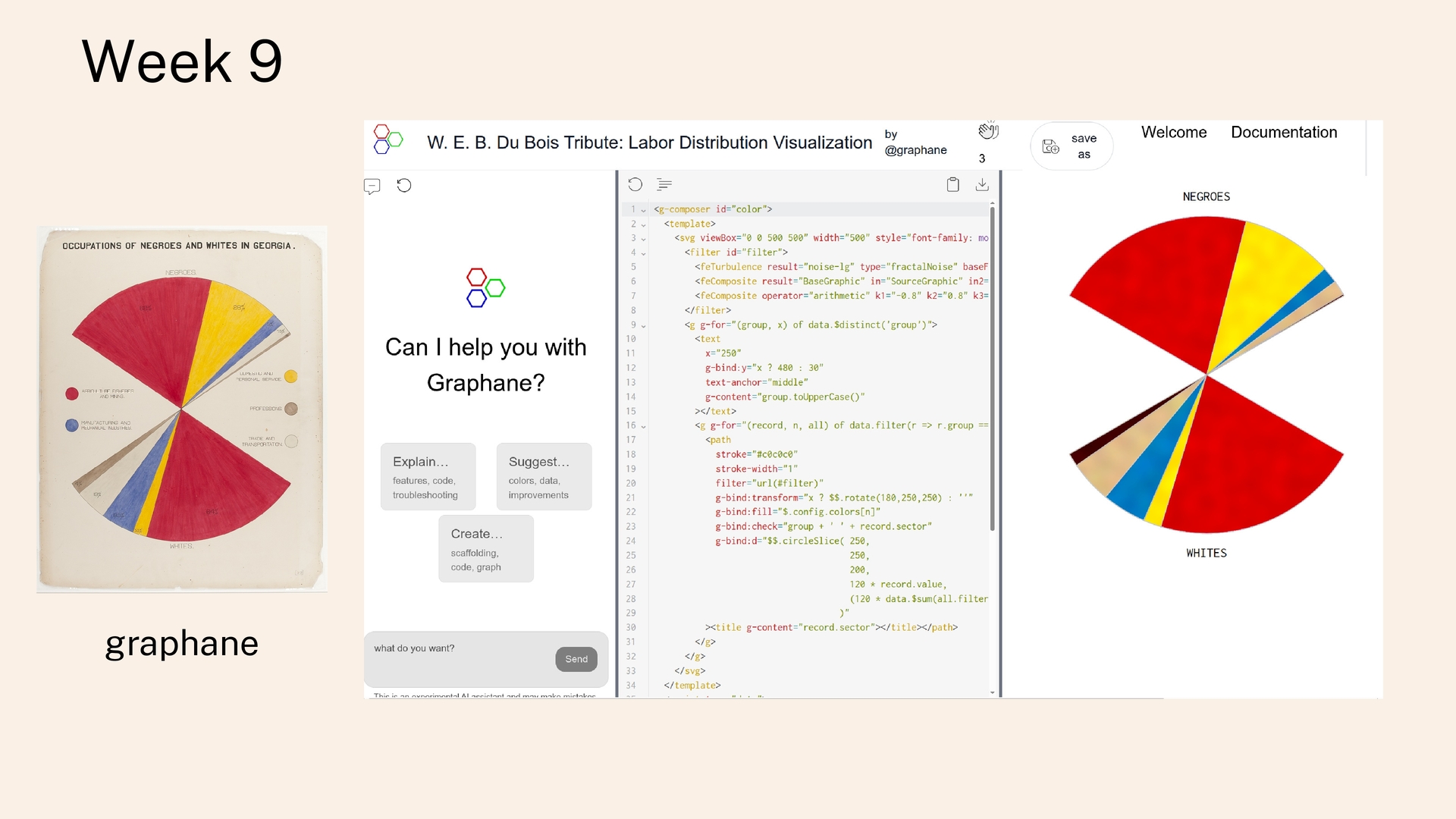
Task: Click the applause count '3'
Action: [x=982, y=158]
